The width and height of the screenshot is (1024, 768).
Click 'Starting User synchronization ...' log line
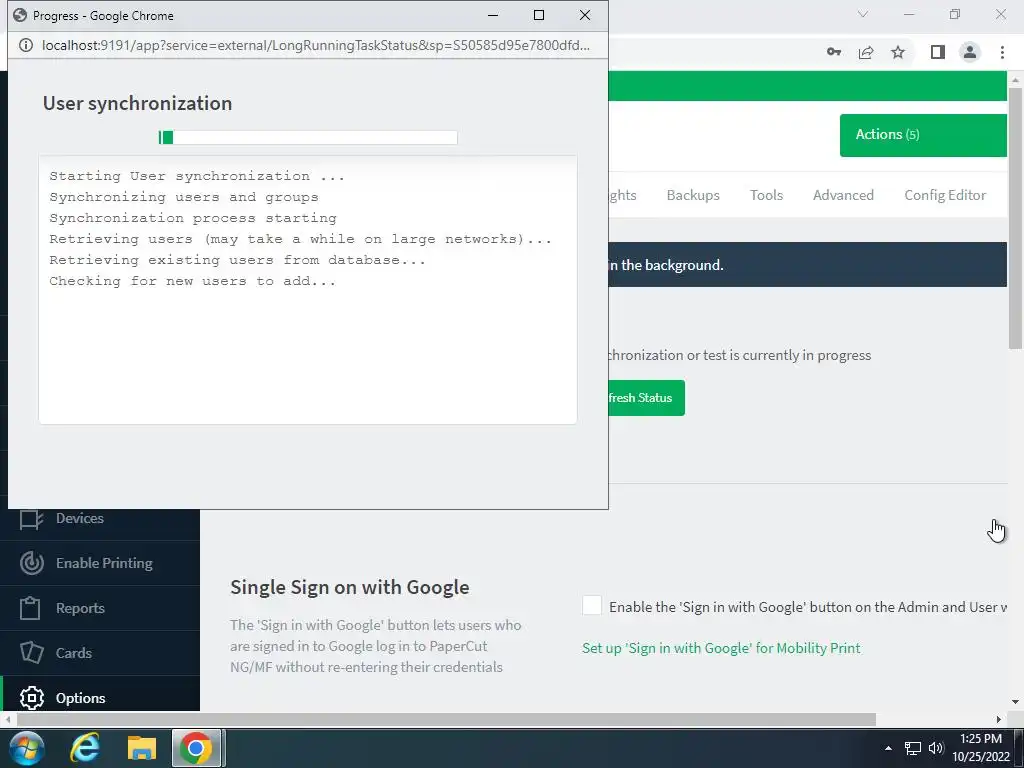point(197,176)
